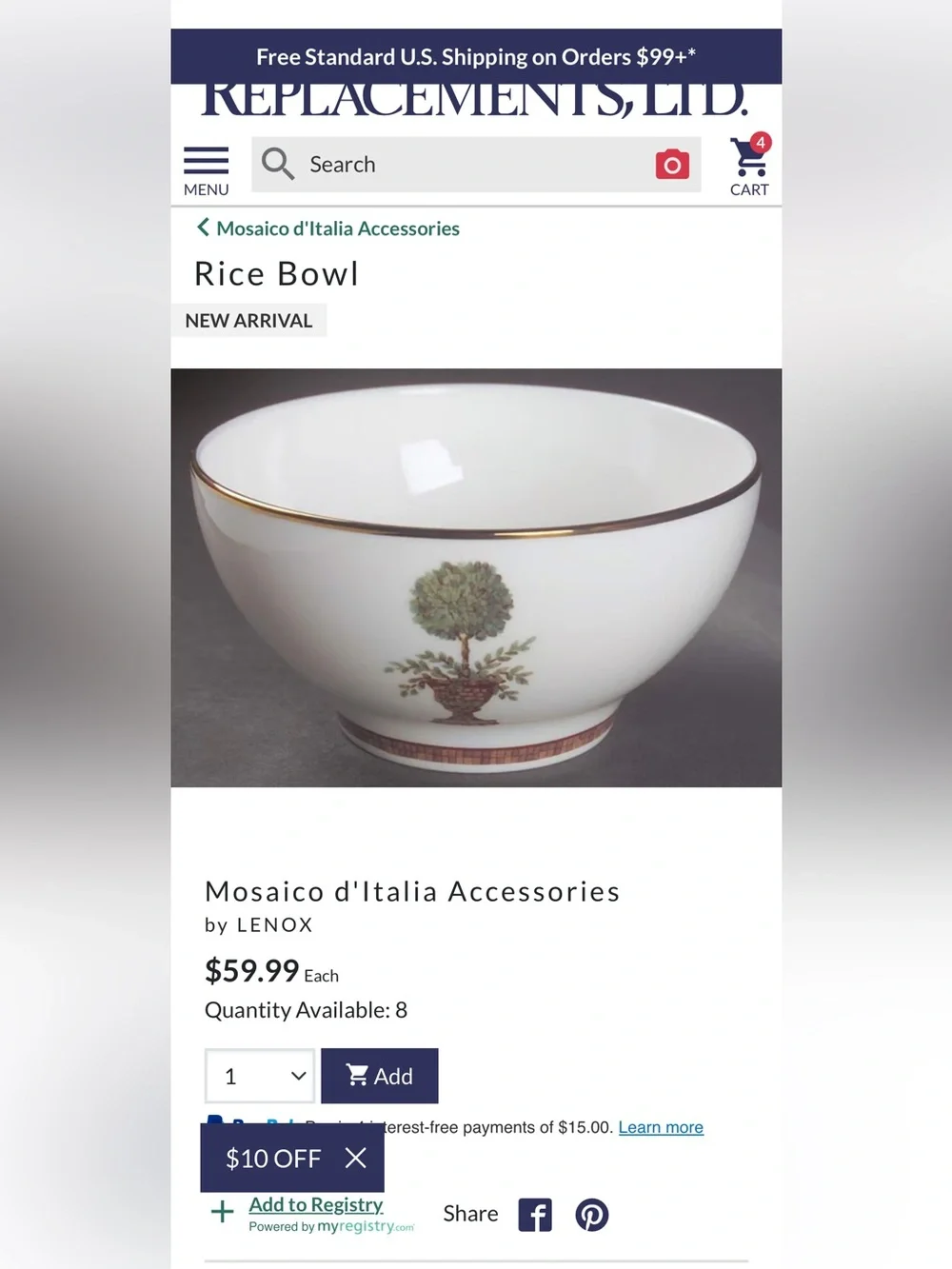Click the Add to cart button

pos(380,1076)
